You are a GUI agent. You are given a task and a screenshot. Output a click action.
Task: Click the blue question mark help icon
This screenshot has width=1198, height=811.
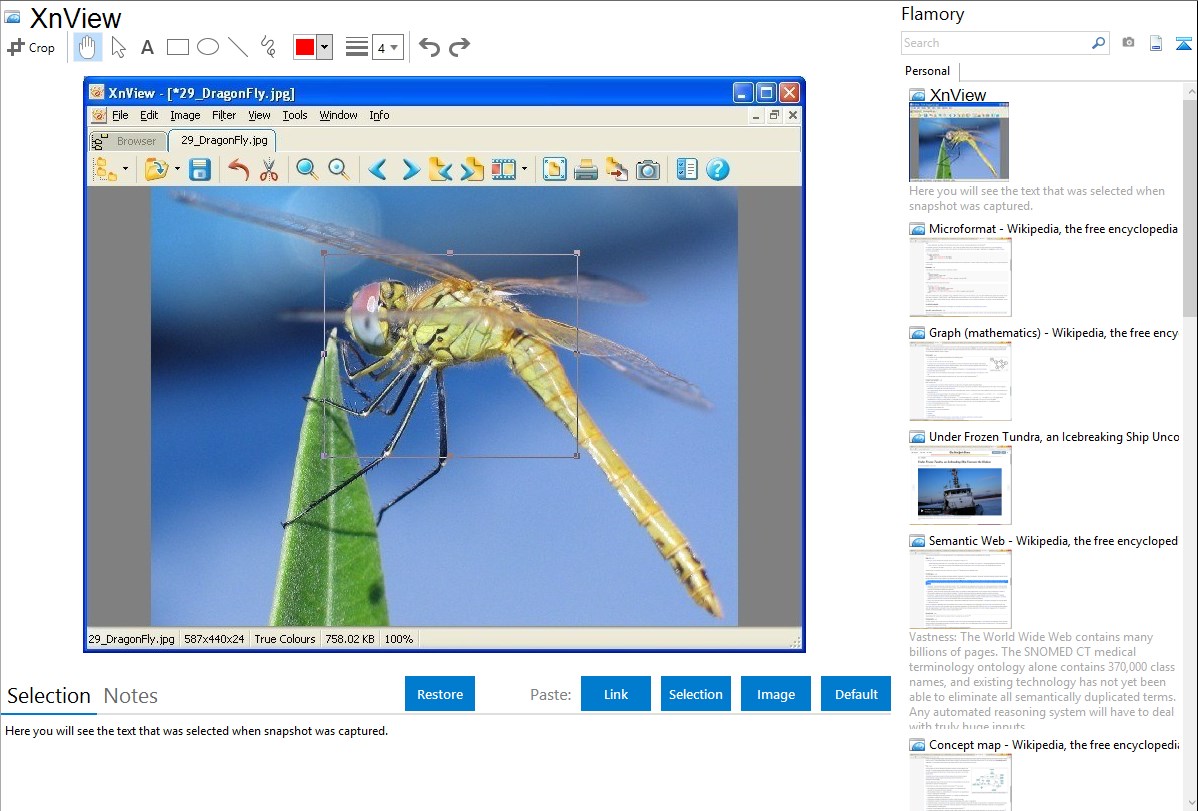pos(717,169)
